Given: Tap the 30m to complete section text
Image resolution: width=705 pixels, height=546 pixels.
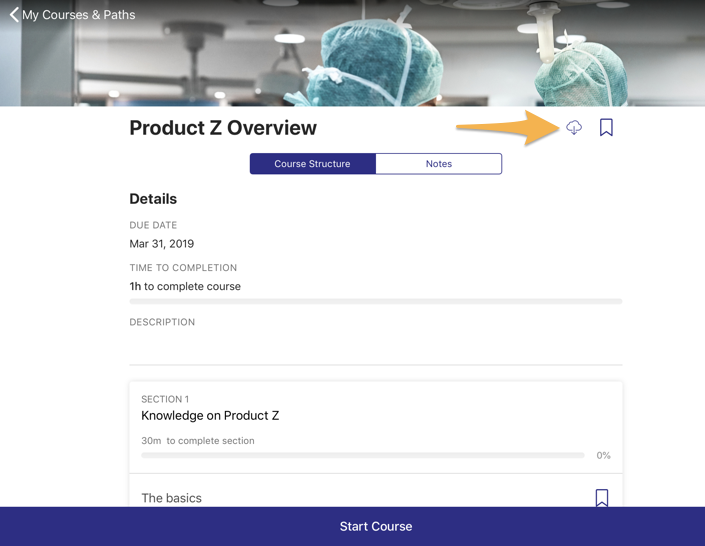Looking at the screenshot, I should click(198, 440).
